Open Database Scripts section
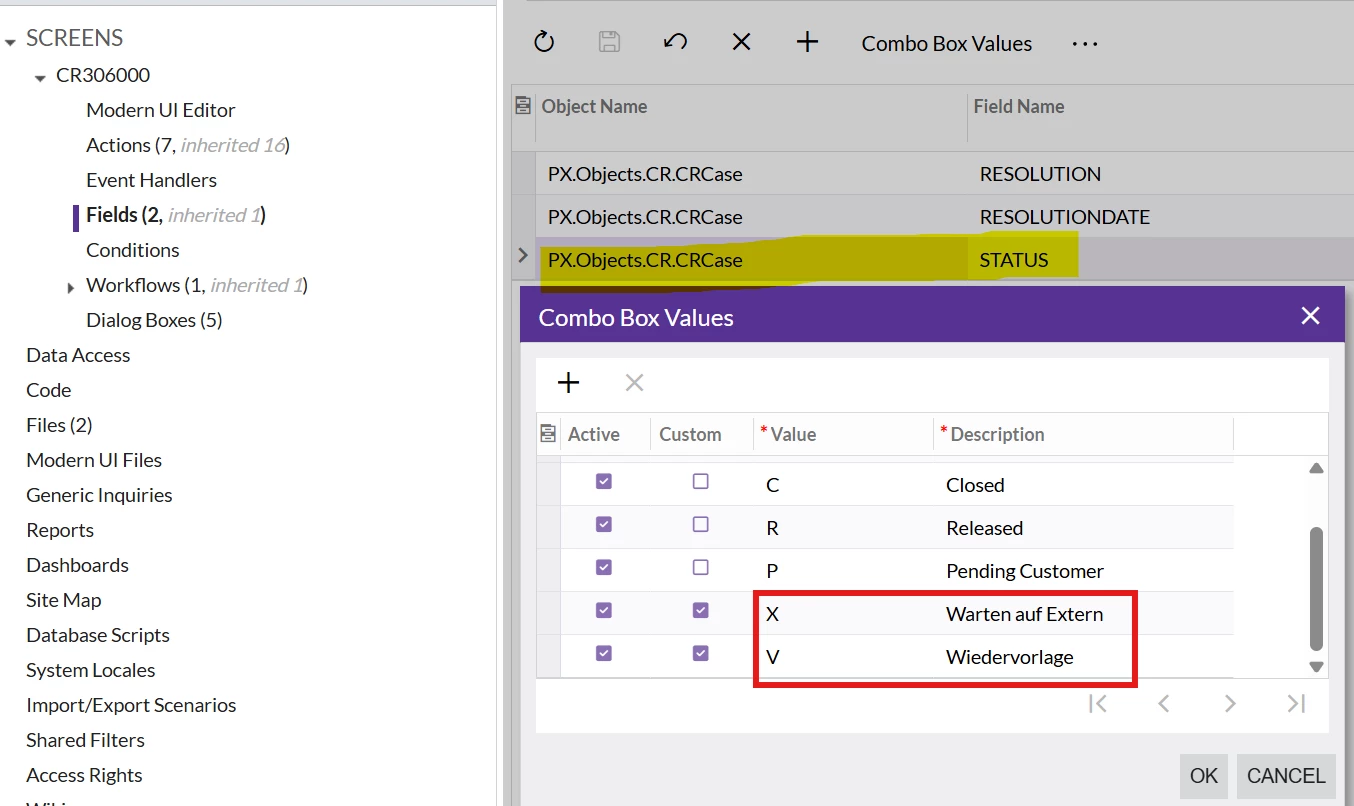 (x=98, y=635)
